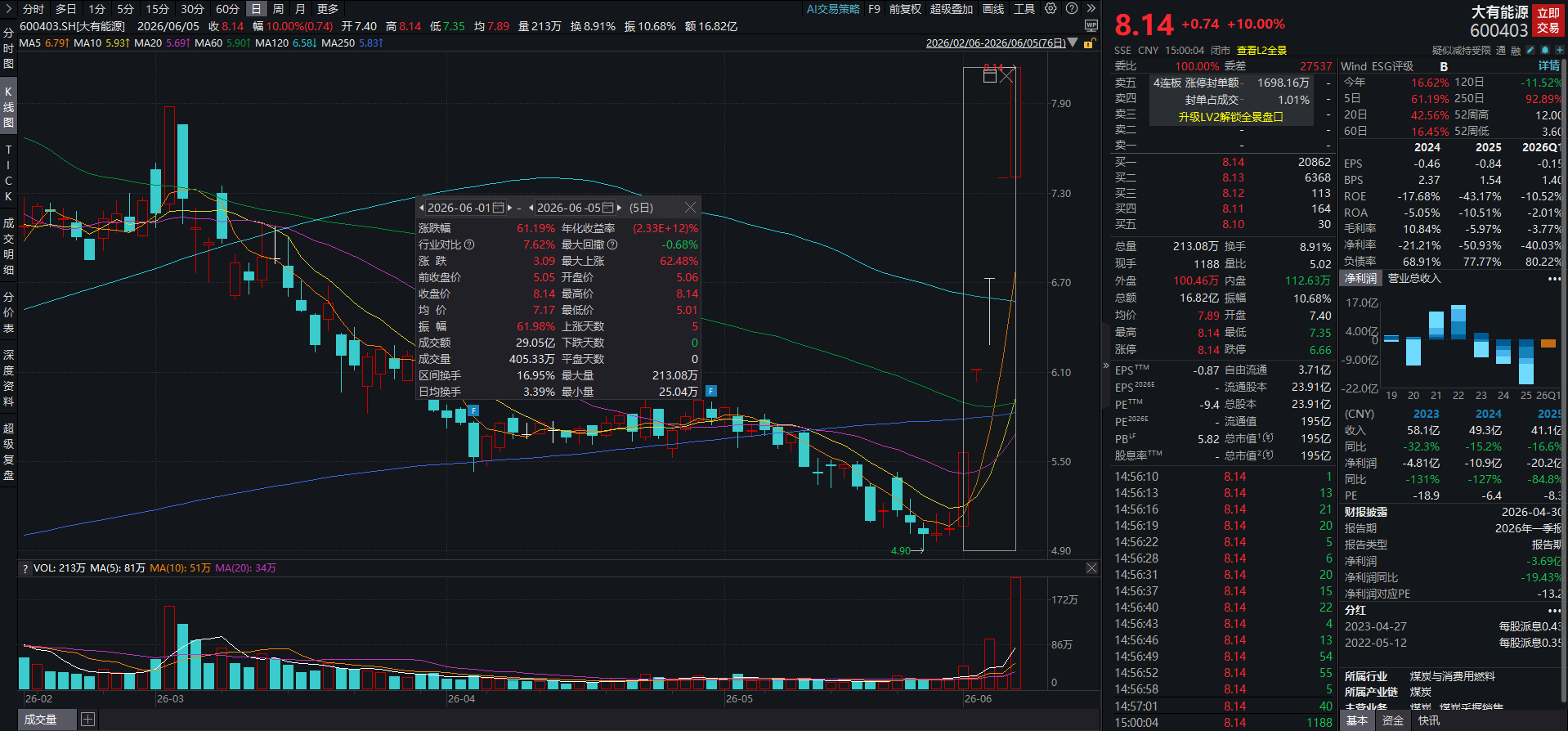Add a new indicator panel with plus icon
This screenshot has width=1568, height=731.
click(x=87, y=720)
